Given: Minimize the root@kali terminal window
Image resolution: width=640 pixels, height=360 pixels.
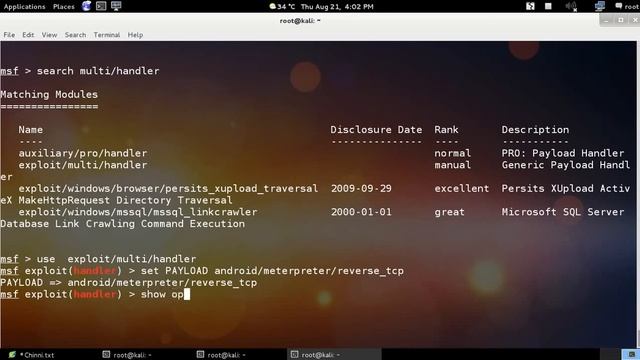Looking at the screenshot, I should coord(606,20).
